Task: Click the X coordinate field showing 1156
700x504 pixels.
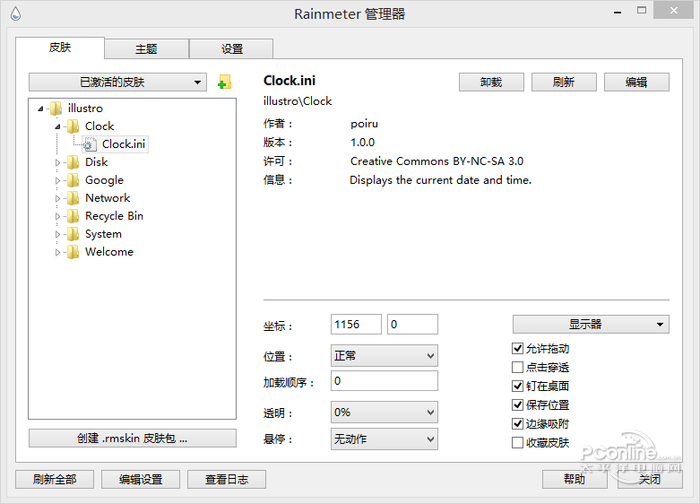Action: coord(356,324)
